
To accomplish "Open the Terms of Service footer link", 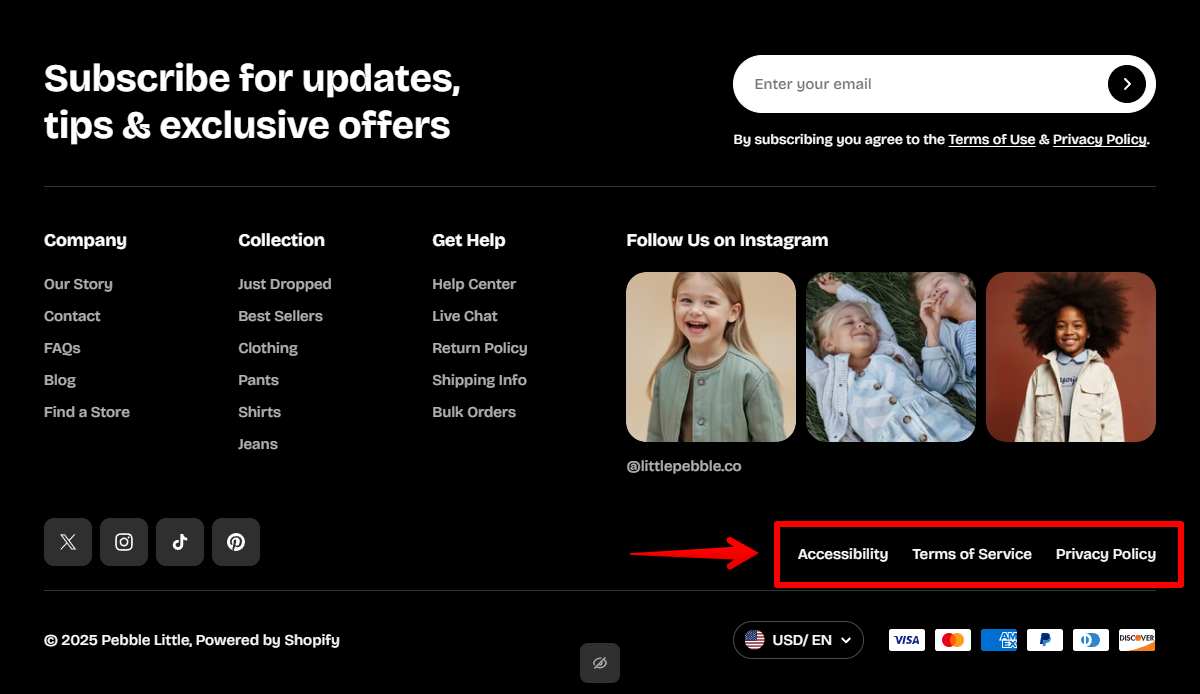I will click(x=971, y=554).
